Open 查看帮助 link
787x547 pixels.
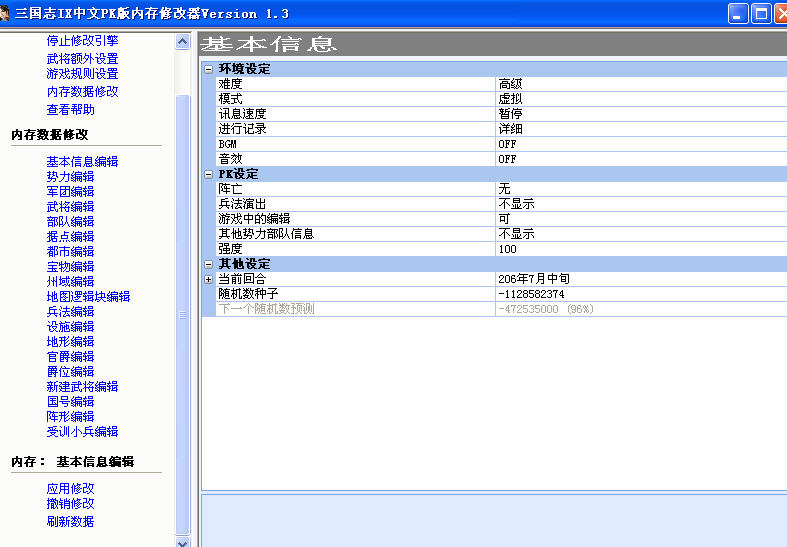click(x=70, y=110)
